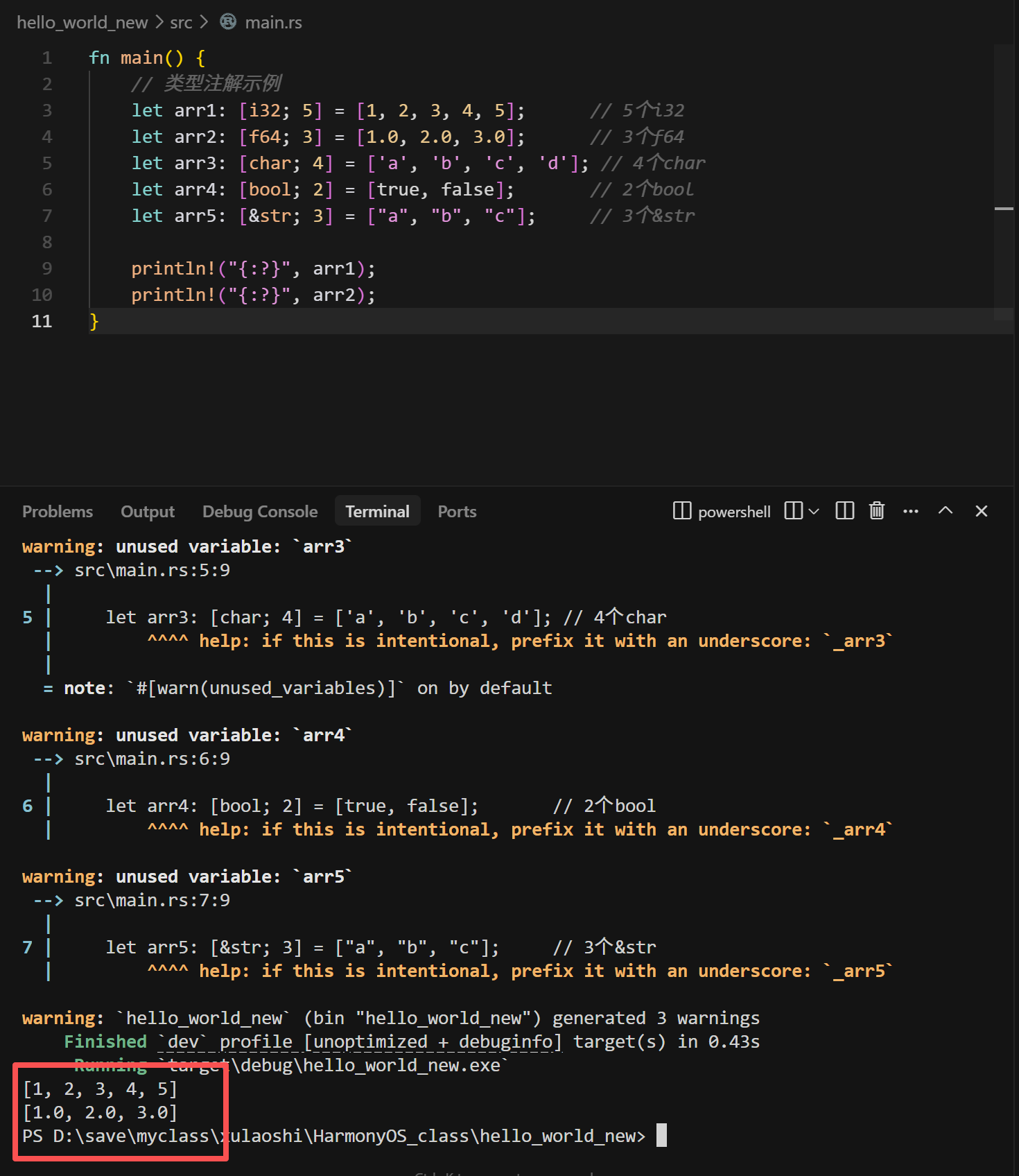Click println! line printing arr2

(253, 295)
